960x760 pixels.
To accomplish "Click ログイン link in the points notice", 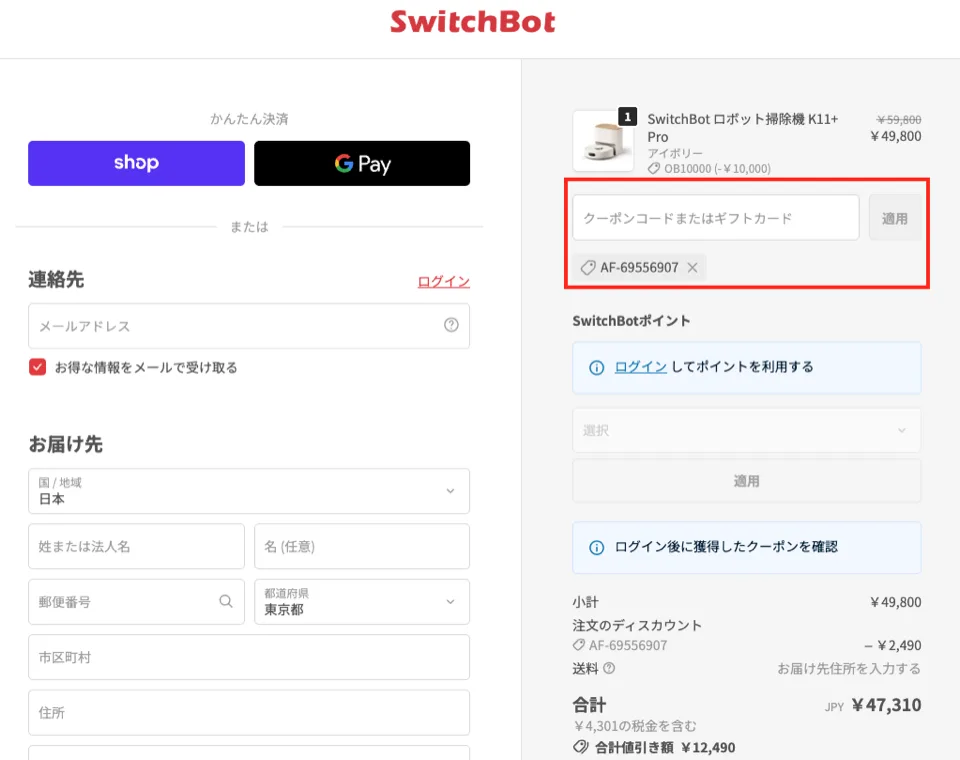I will pos(640,367).
